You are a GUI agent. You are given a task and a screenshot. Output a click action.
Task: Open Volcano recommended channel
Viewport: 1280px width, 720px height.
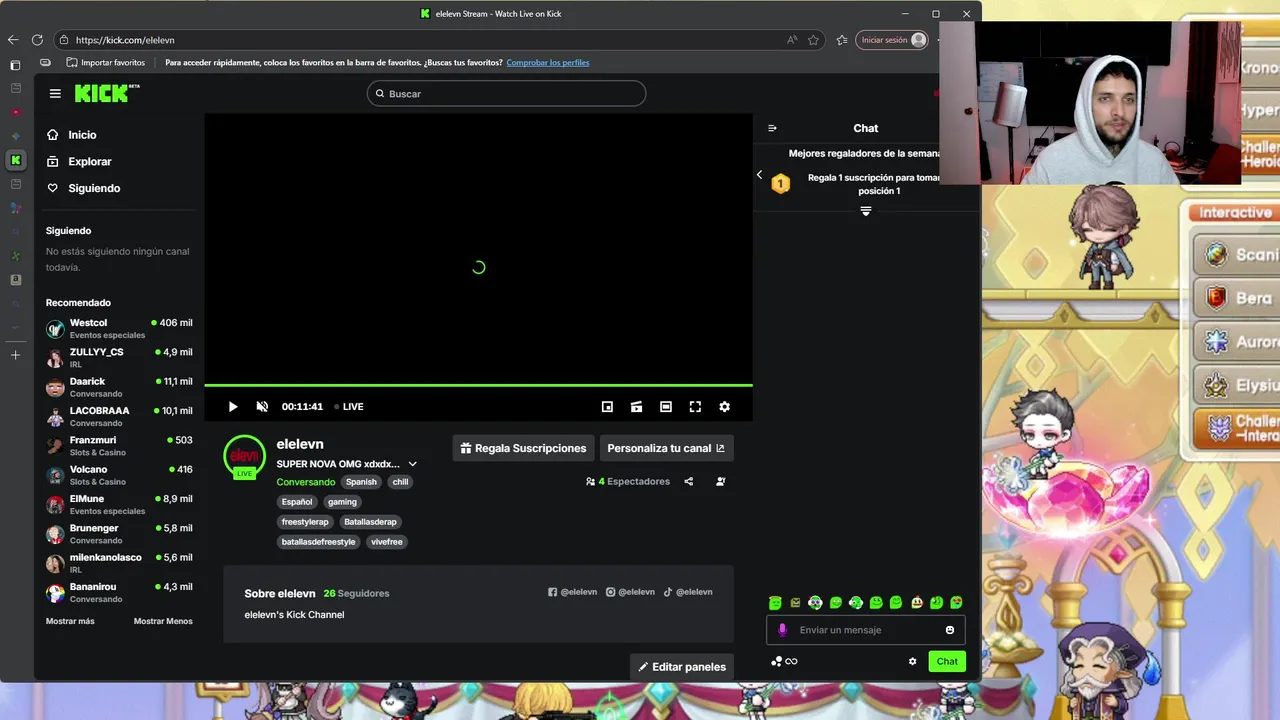click(x=119, y=475)
